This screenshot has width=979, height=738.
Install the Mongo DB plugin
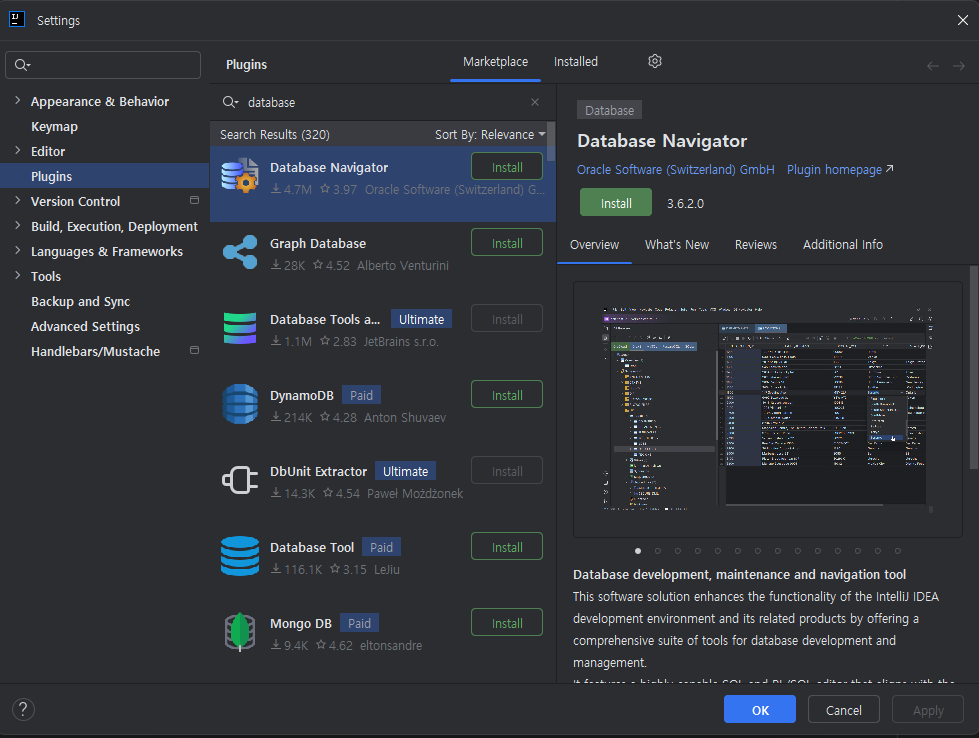click(x=507, y=623)
